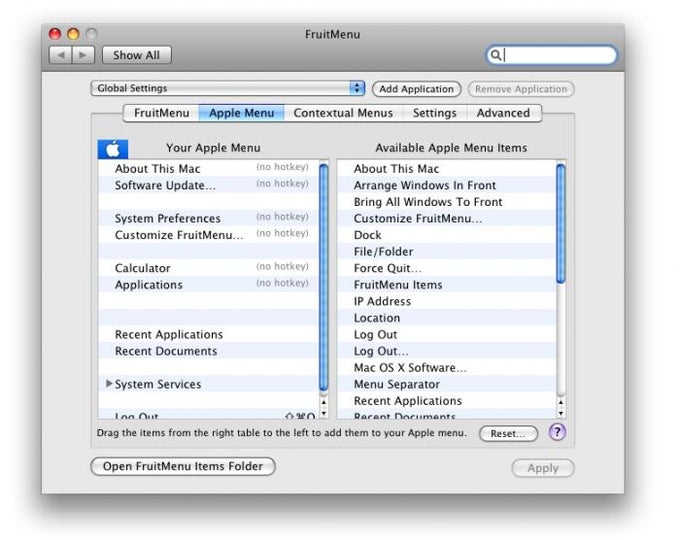Select the Menu Separator available item
This screenshot has width=680, height=540.
click(447, 384)
